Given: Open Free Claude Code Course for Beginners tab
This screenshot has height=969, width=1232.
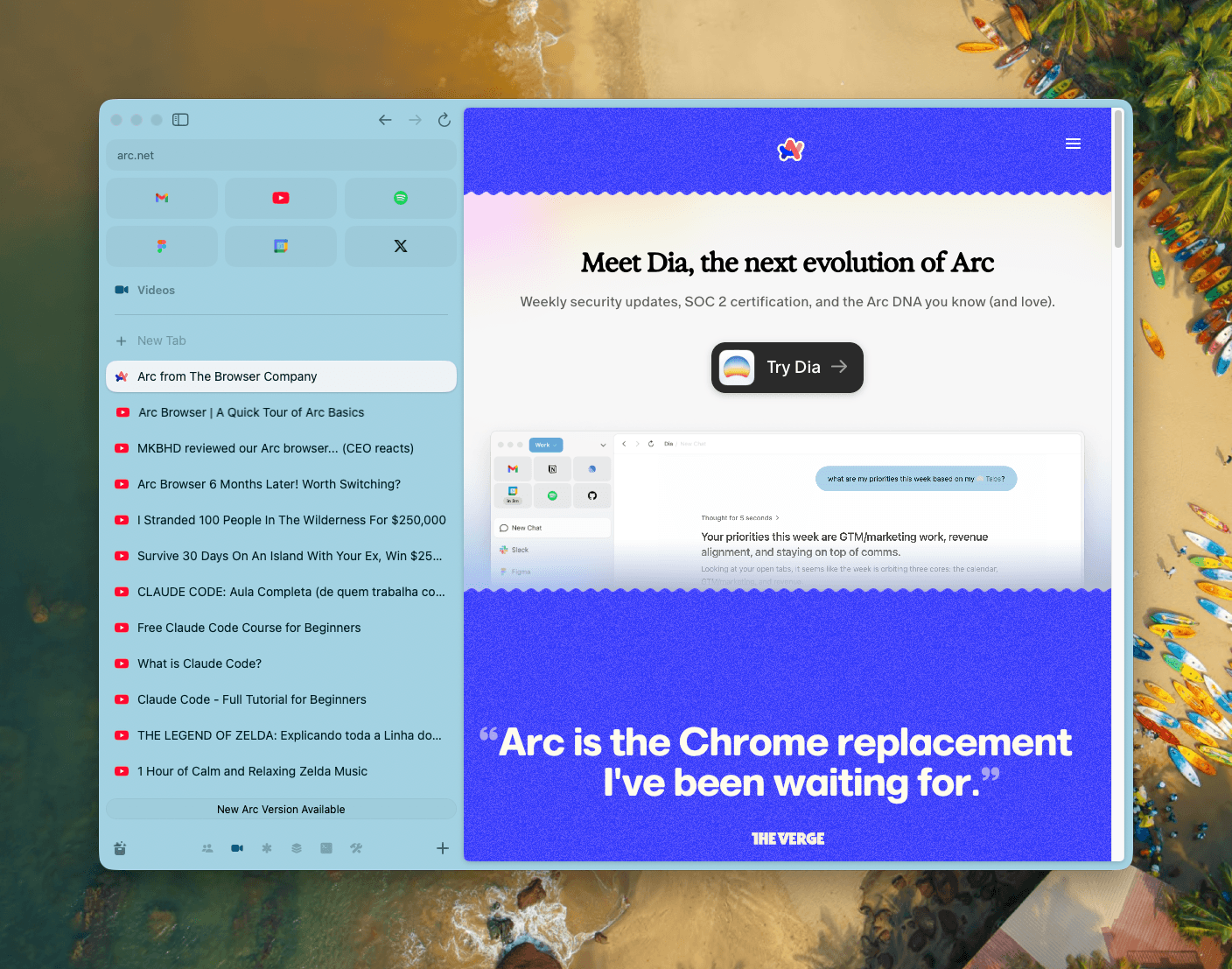Looking at the screenshot, I should (281, 628).
